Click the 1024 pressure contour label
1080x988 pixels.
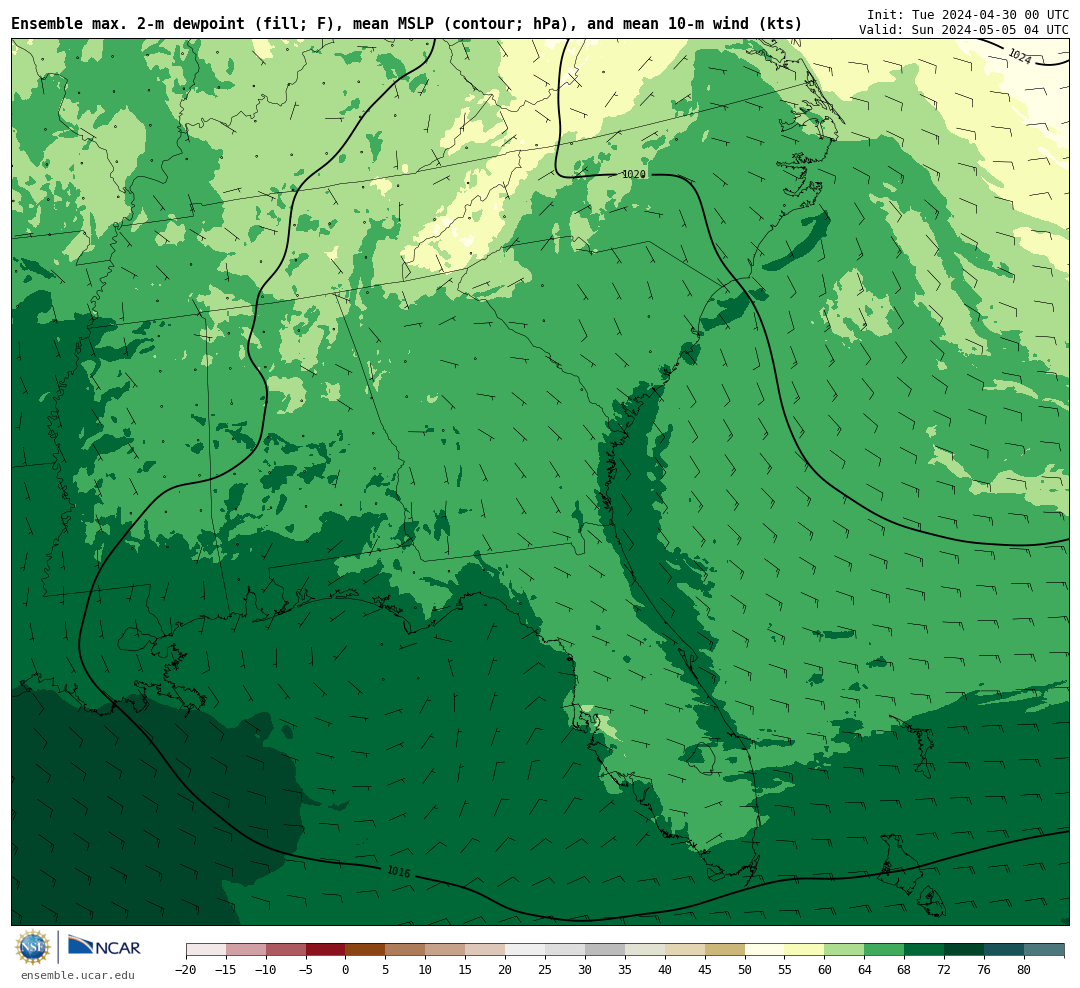[1019, 56]
